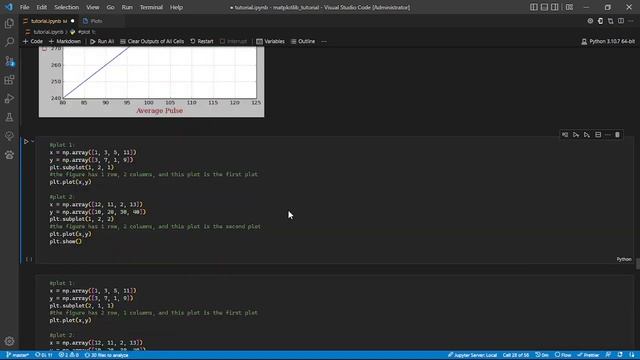Click the Flow status bar item
The height and width of the screenshot is (360, 640).
click(x=563, y=355)
